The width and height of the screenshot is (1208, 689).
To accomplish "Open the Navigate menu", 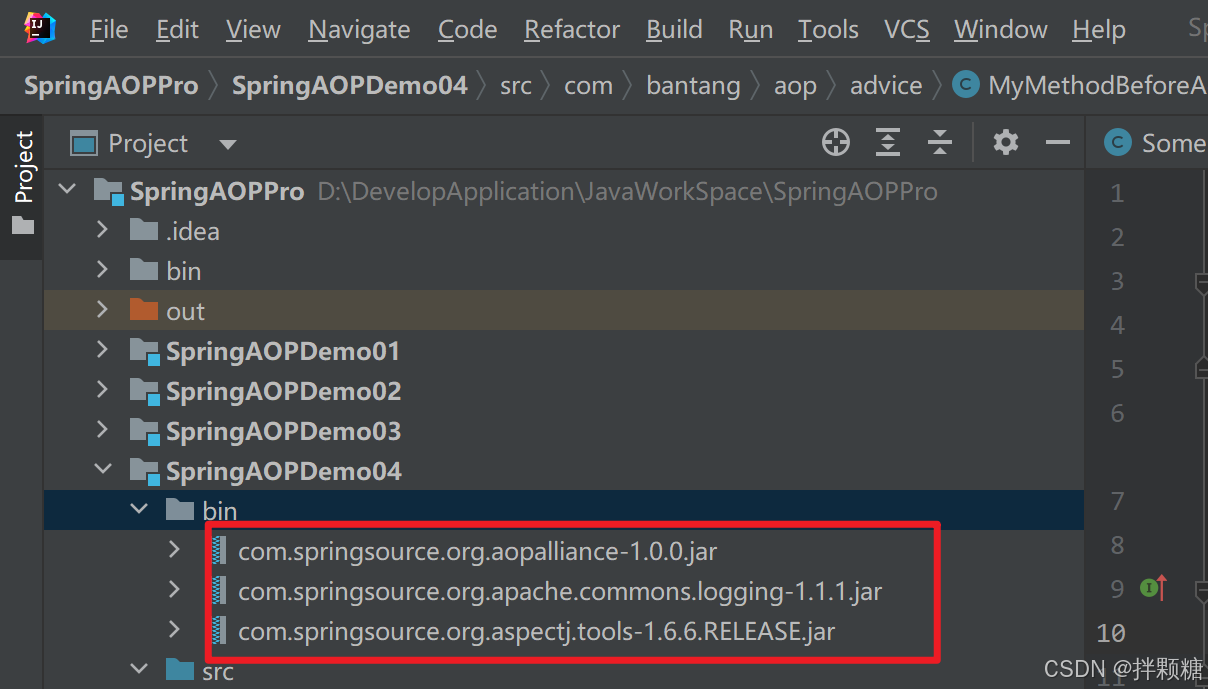I will point(359,30).
